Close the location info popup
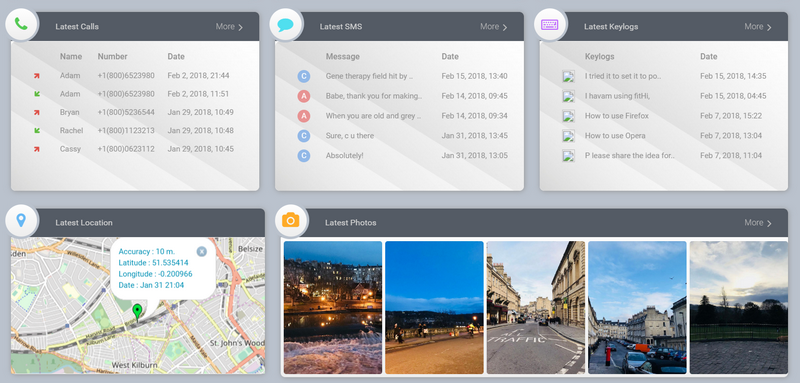The height and width of the screenshot is (383, 800). (x=202, y=251)
